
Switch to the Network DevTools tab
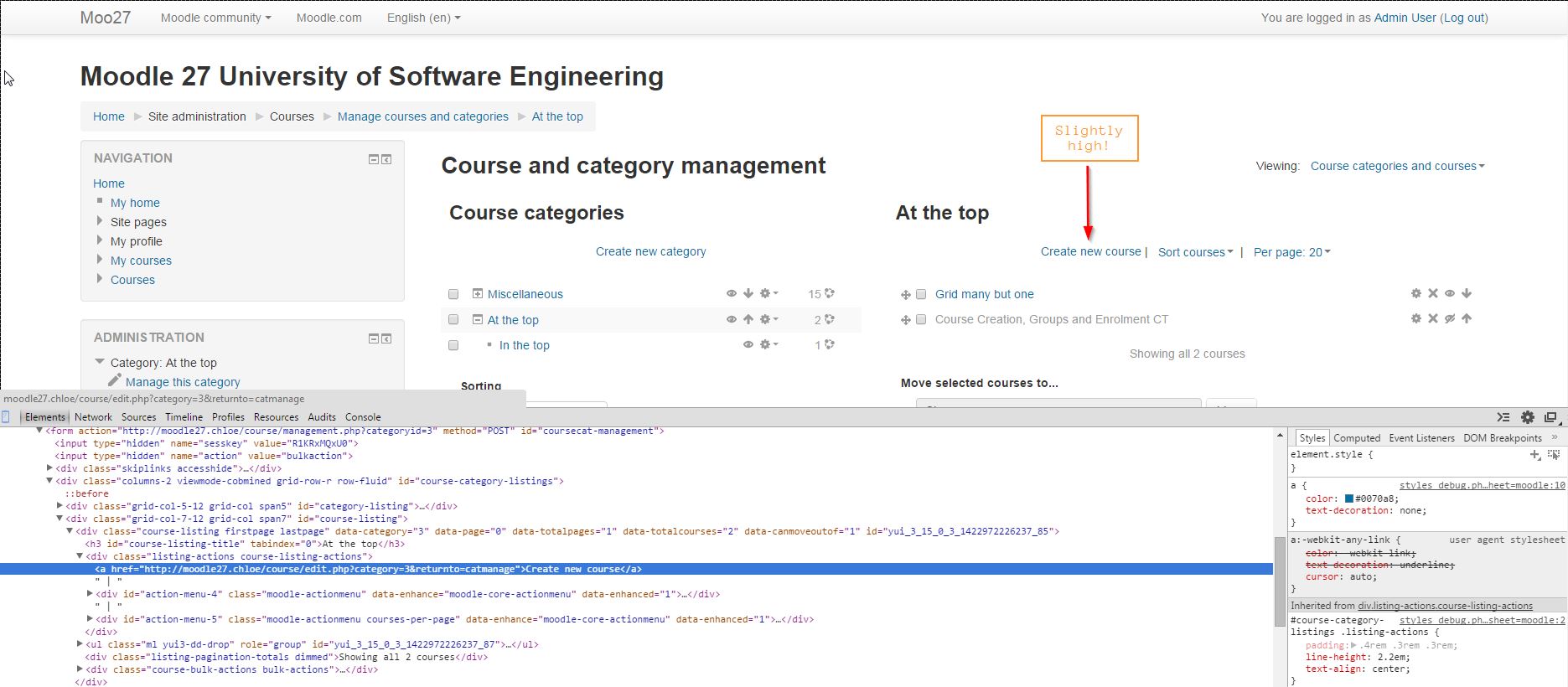(93, 417)
